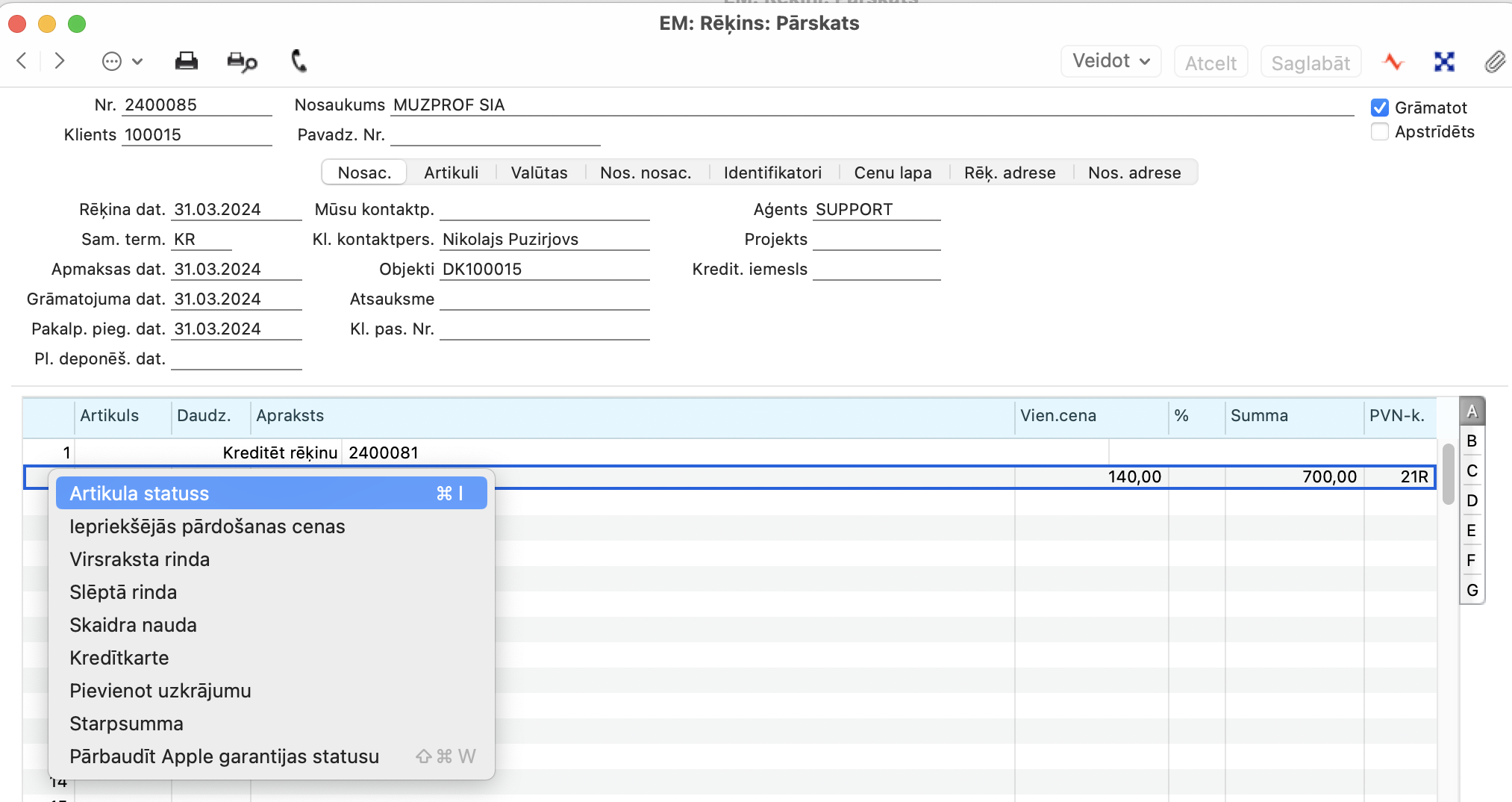Open the ellipsis actions dropdown
Image resolution: width=1512 pixels, height=802 pixels.
[122, 61]
